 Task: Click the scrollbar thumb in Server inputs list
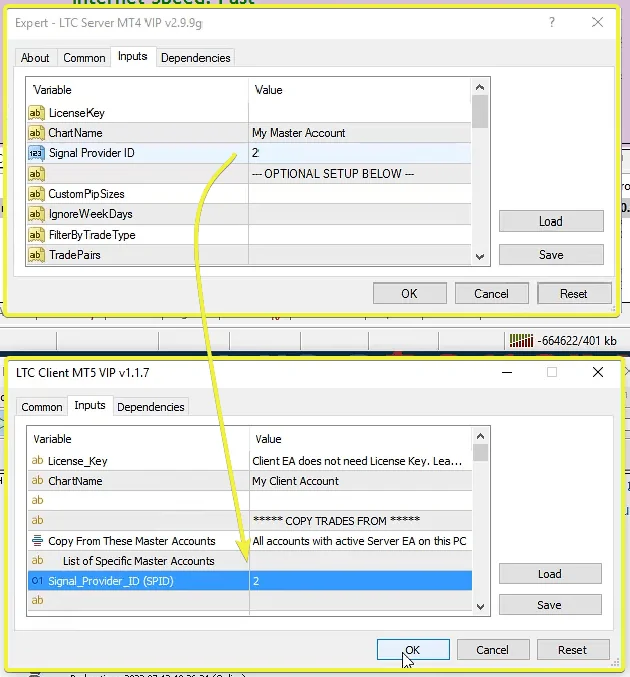tap(480, 112)
